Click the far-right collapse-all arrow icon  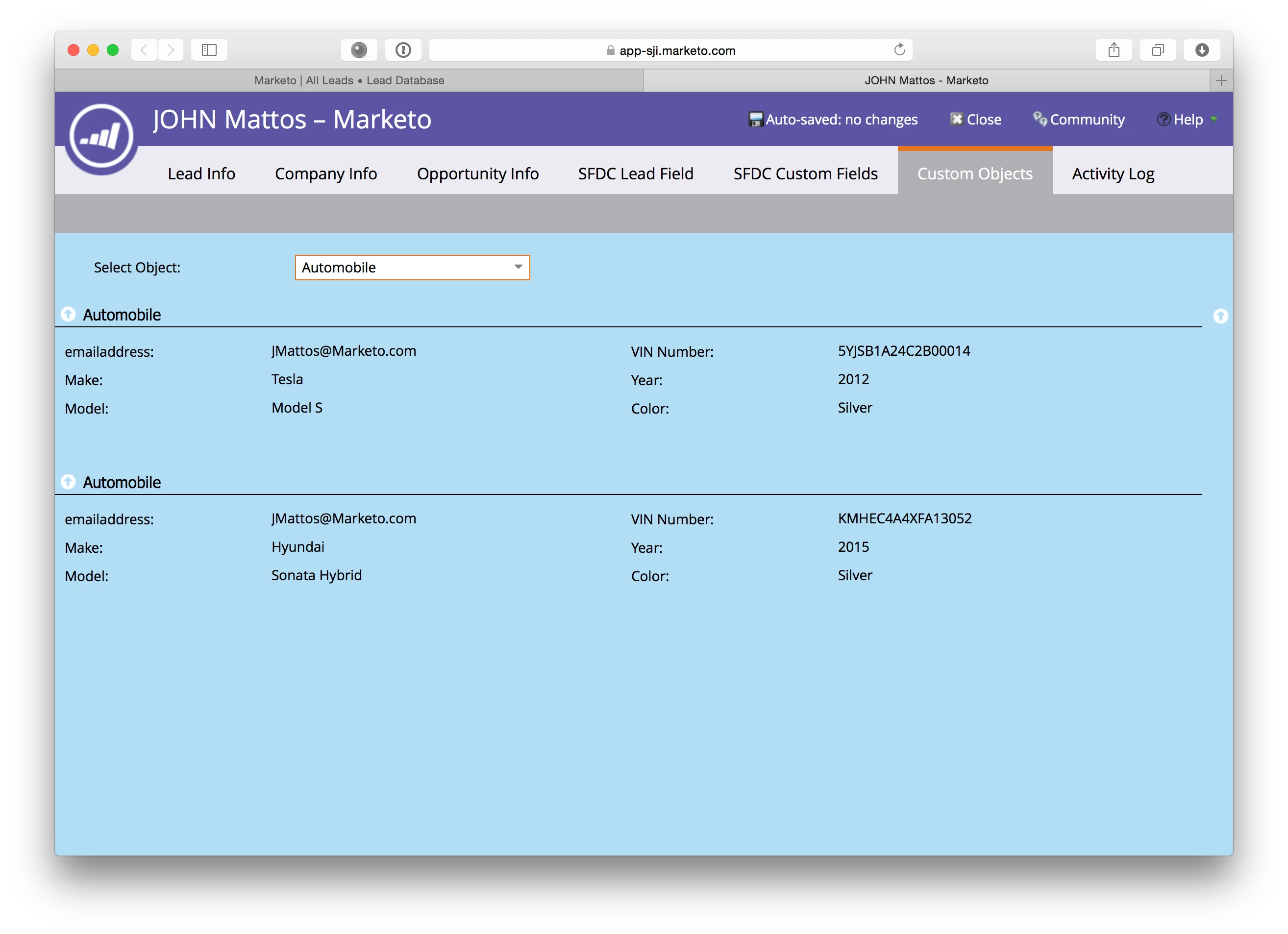coord(1220,316)
